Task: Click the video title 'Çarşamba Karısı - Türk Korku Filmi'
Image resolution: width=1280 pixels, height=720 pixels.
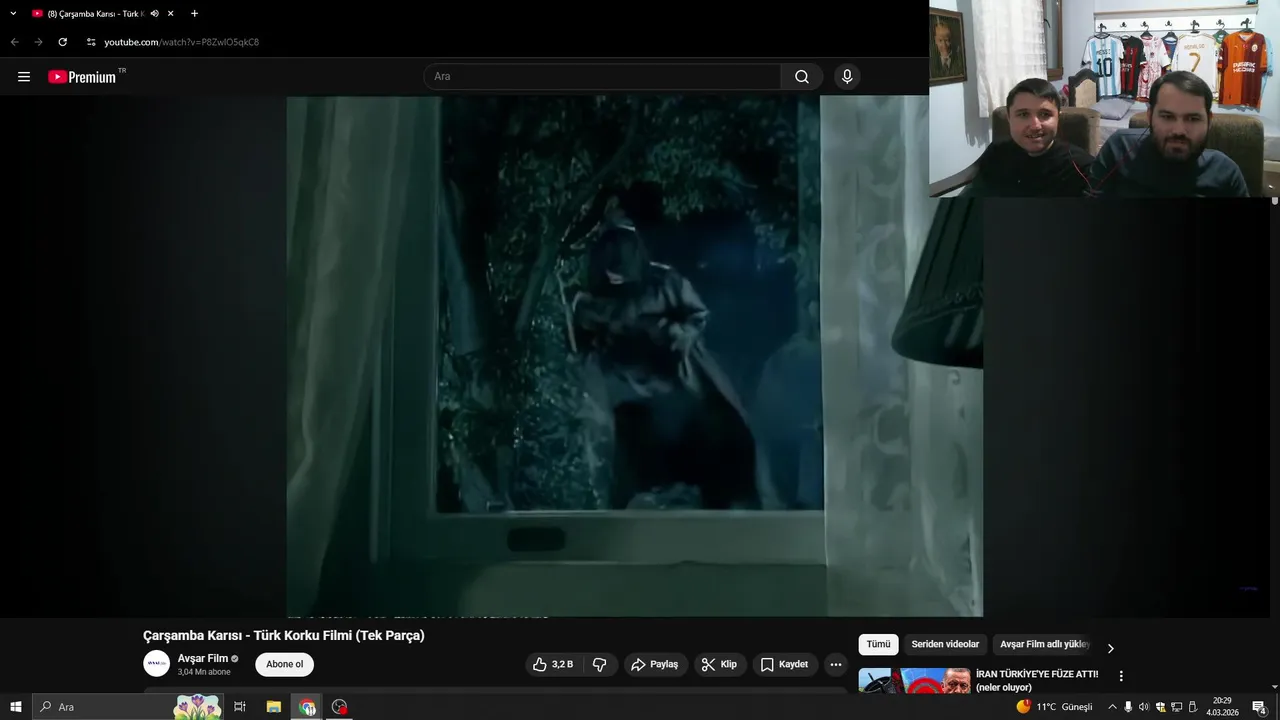Action: click(284, 636)
